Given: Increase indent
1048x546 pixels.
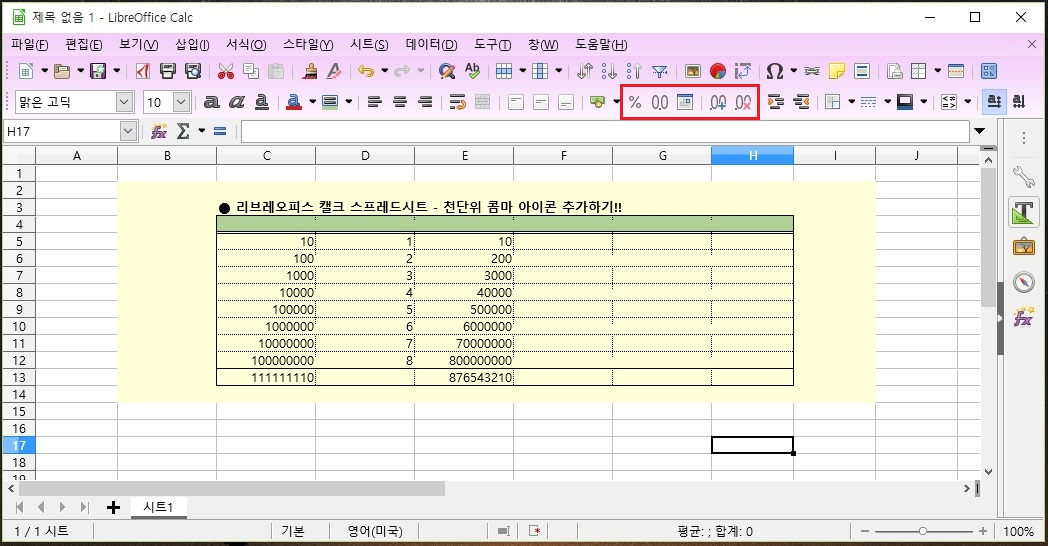Looking at the screenshot, I should coord(776,102).
